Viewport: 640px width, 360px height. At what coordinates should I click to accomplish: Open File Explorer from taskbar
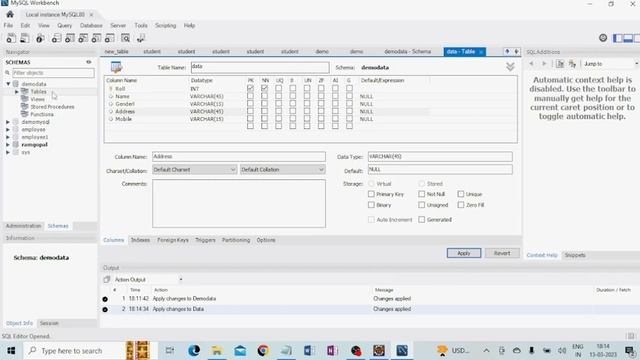point(217,350)
